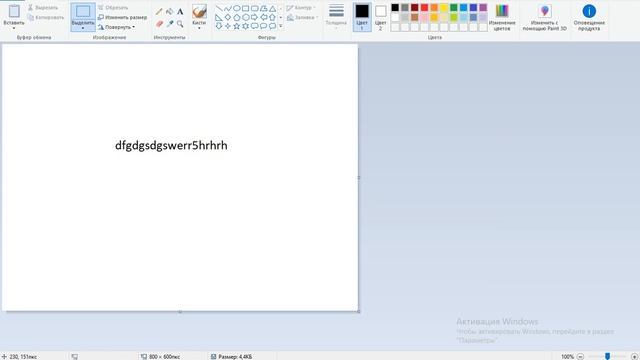Select the Left arrow shape
Viewport: 640px width, 360px height.
[264, 17]
